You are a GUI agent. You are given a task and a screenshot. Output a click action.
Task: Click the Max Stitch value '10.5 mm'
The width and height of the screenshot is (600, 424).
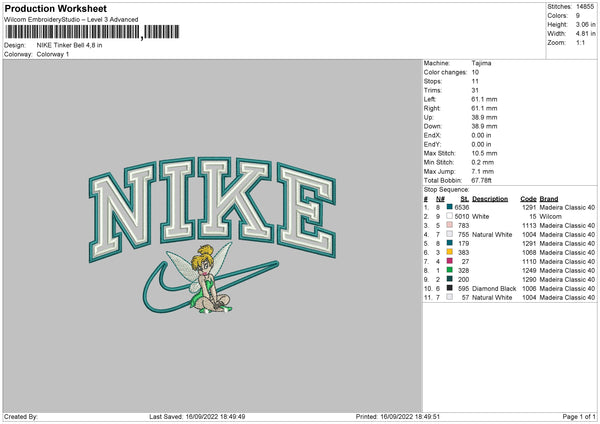(484, 153)
